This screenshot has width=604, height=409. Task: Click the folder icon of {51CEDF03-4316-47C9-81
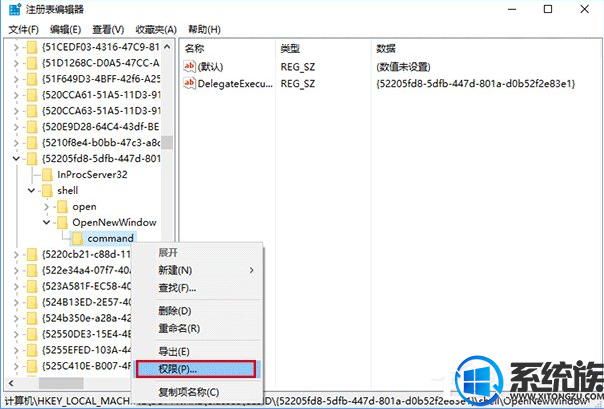(32, 47)
